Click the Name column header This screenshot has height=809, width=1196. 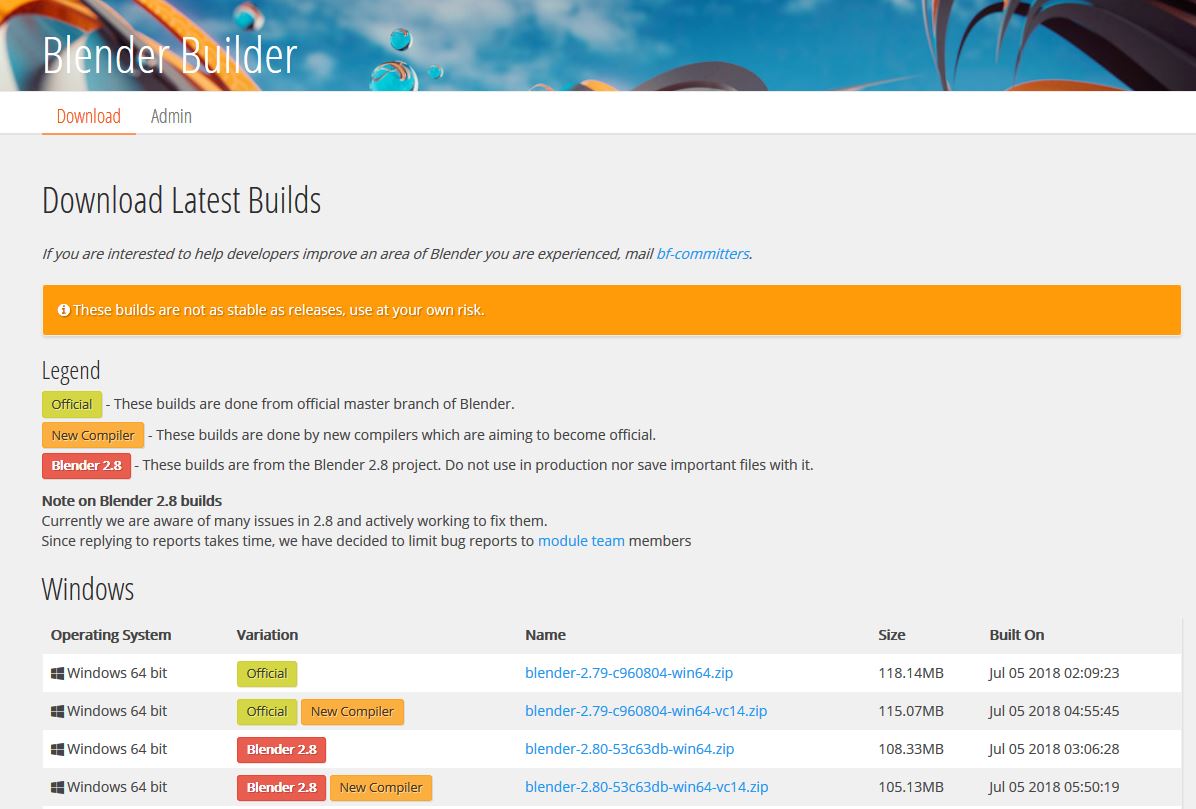pyautogui.click(x=545, y=634)
